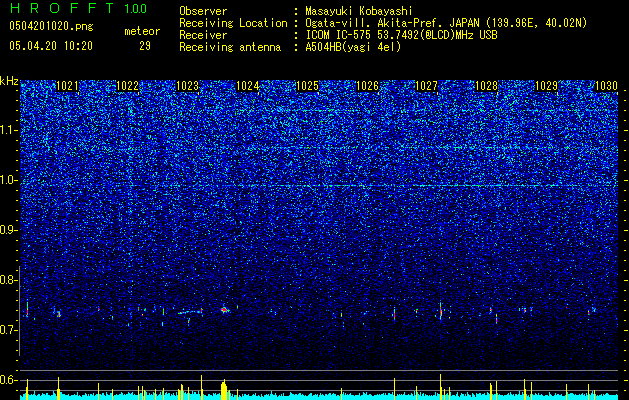This screenshot has height=400, width=629.
Task: Click the horizontal signal line near 1.0 kHz
Action: (x=373, y=185)
